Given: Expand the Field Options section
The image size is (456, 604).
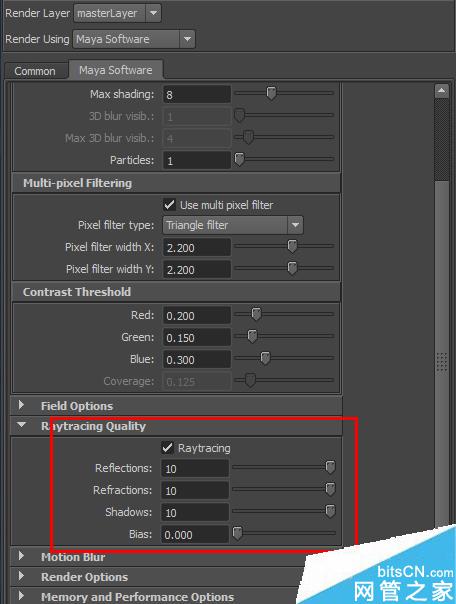Looking at the screenshot, I should pyautogui.click(x=22, y=405).
